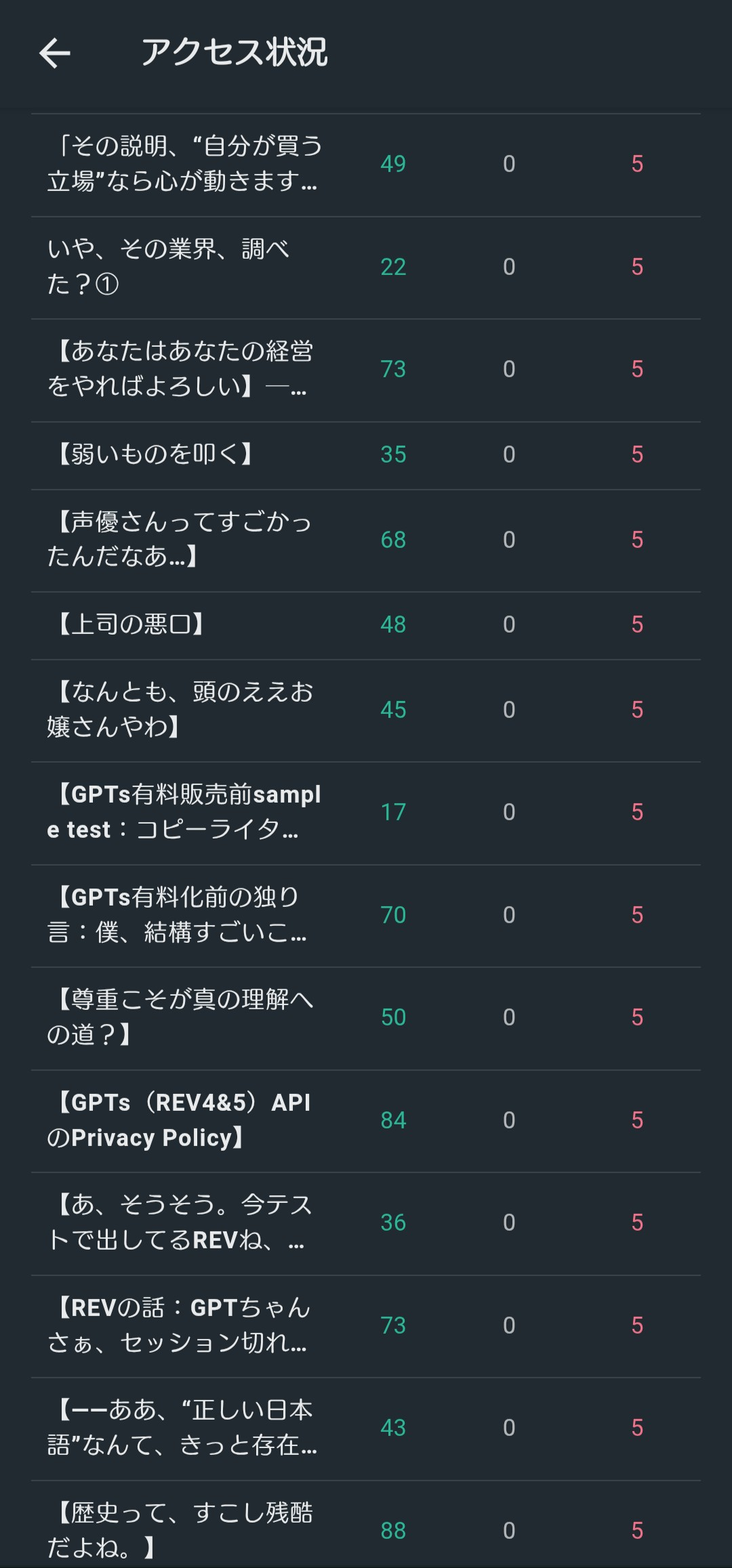The image size is (732, 1568).
Task: Open 【GPTs有料販売前sample test：コピーライタ… article
Action: point(184,812)
